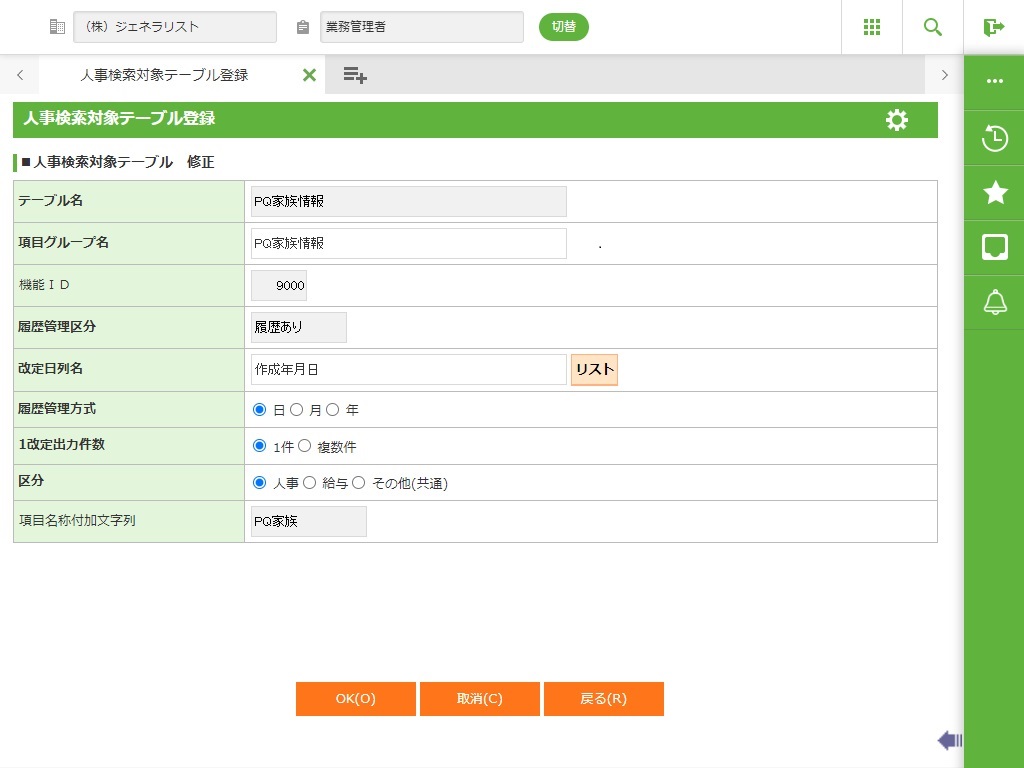Open the notifications bell icon

coord(995,302)
